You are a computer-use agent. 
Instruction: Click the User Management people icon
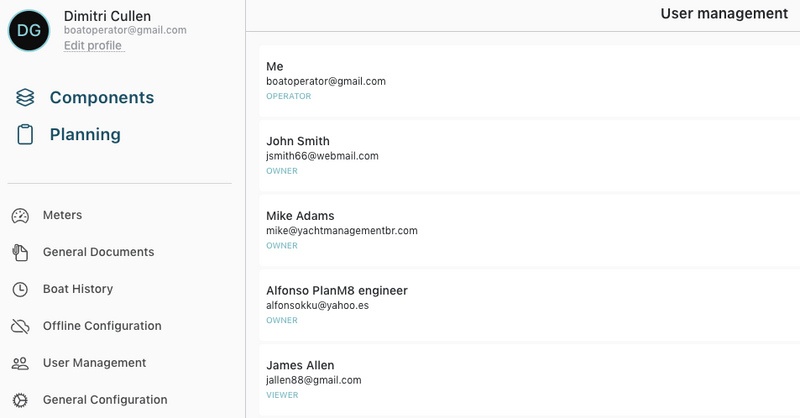coord(20,364)
